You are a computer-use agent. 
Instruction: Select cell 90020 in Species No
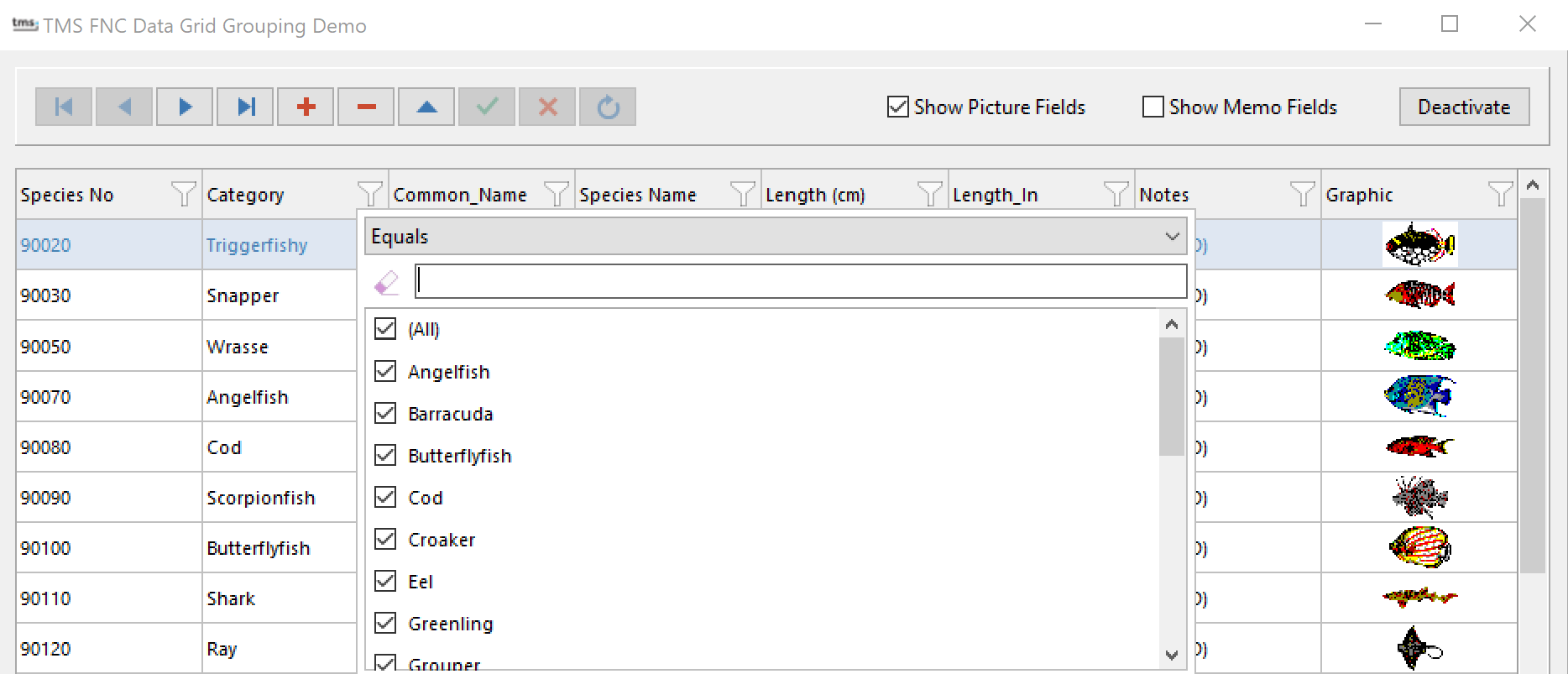[x=109, y=245]
